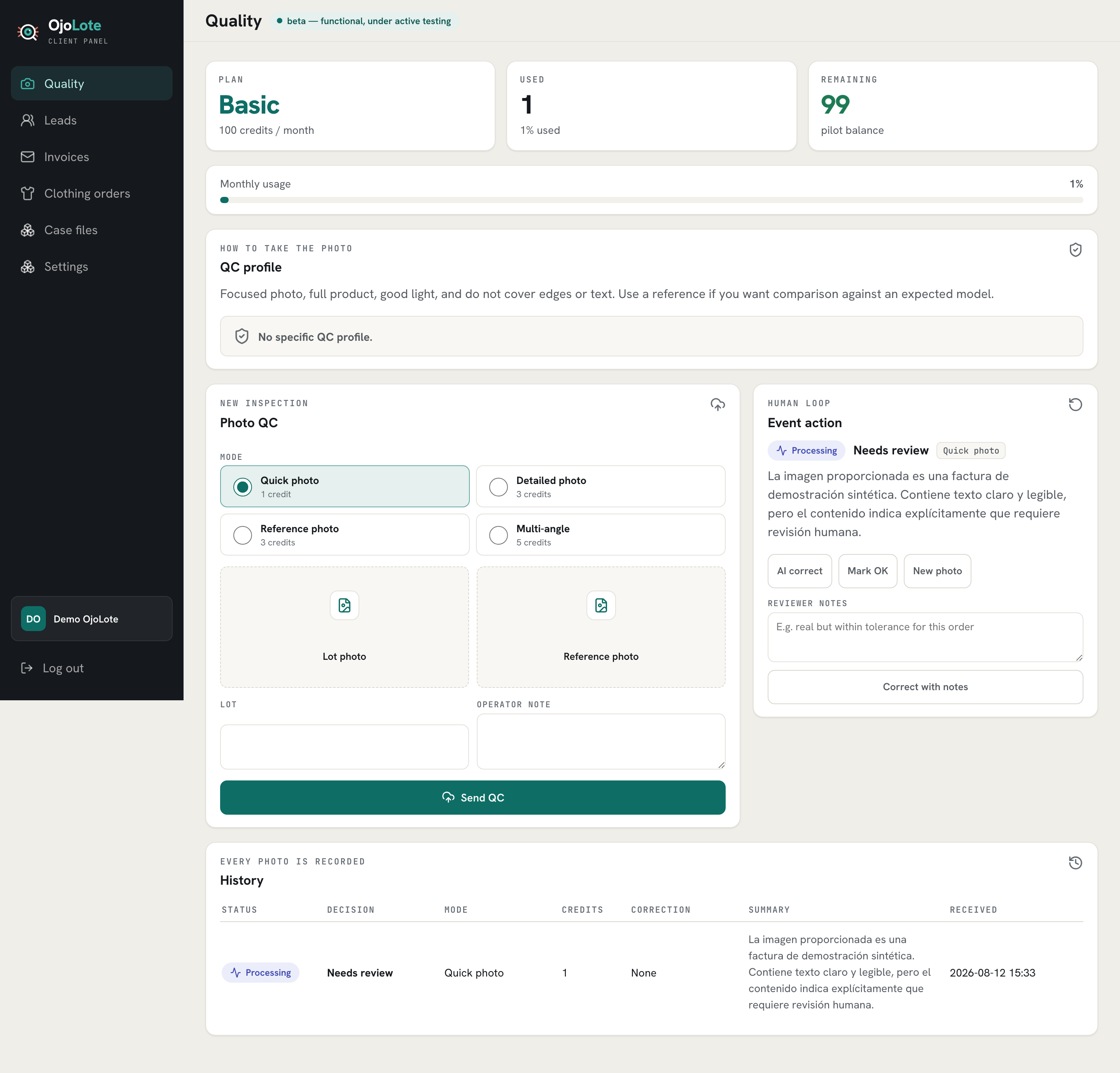Viewport: 1120px width, 1073px height.
Task: Click the DECISION column header in History
Action: point(351,910)
